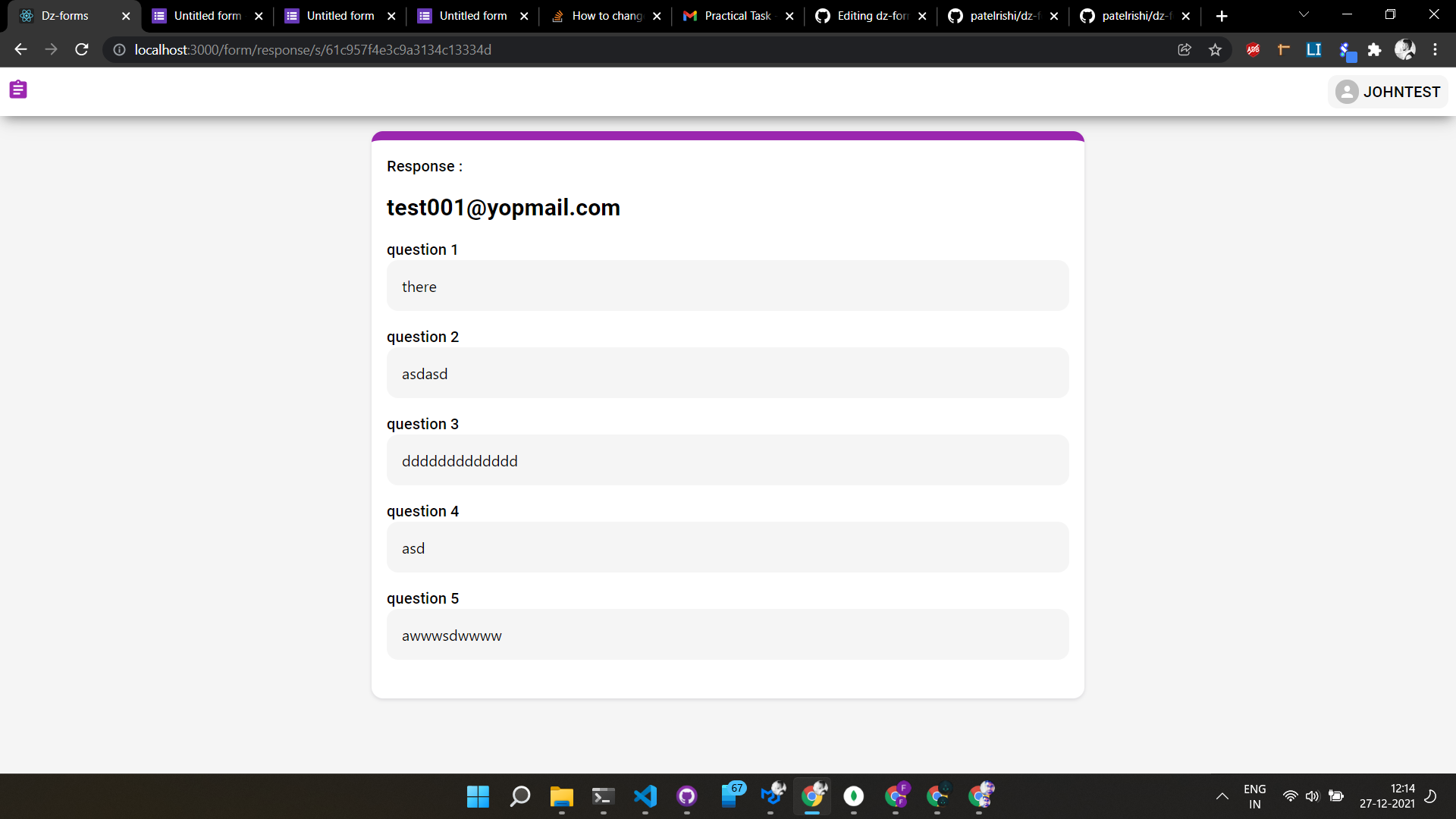Open Windows Search from the taskbar
Viewport: 1456px width, 819px height.
pos(520,796)
